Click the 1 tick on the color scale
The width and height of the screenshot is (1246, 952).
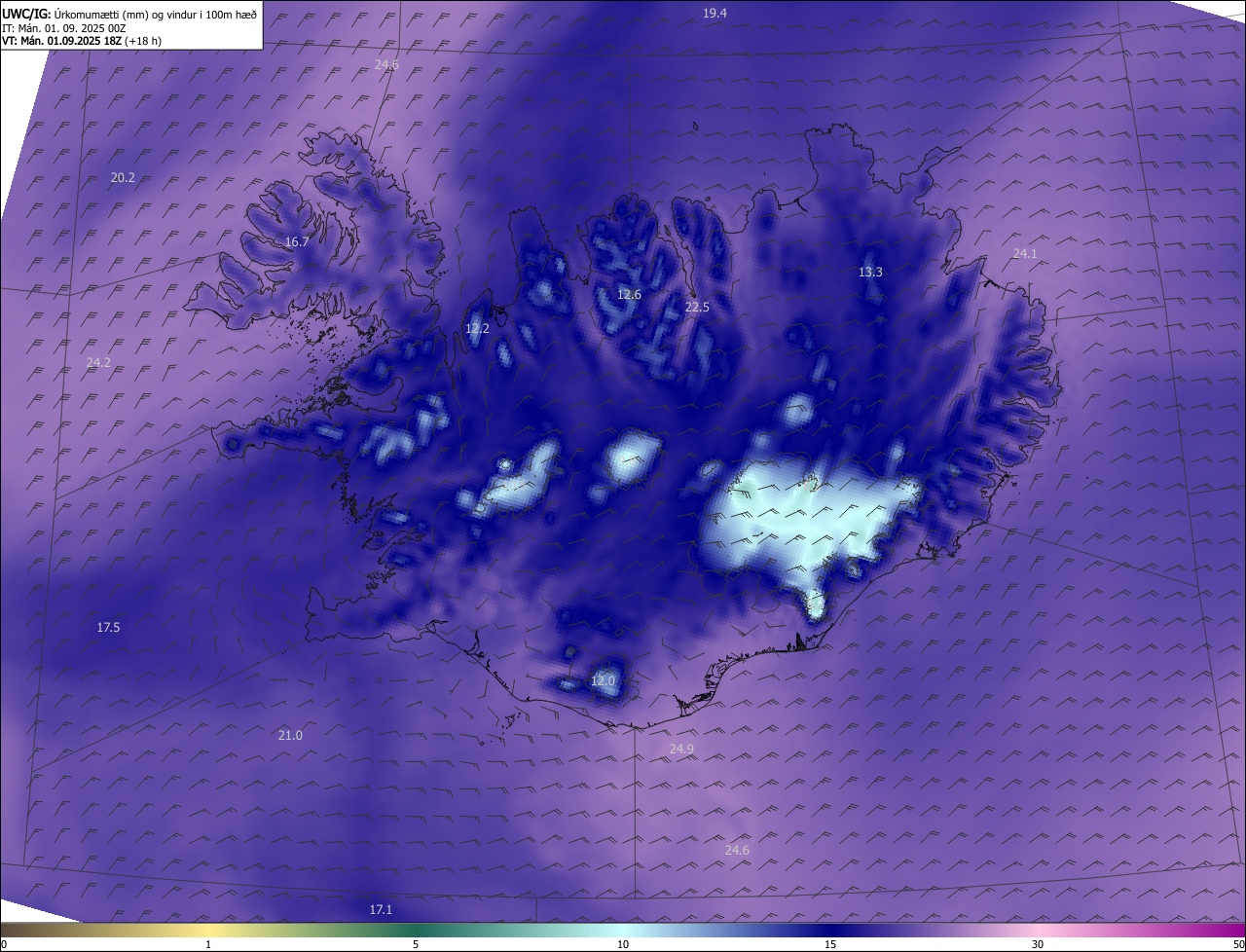pyautogui.click(x=208, y=945)
